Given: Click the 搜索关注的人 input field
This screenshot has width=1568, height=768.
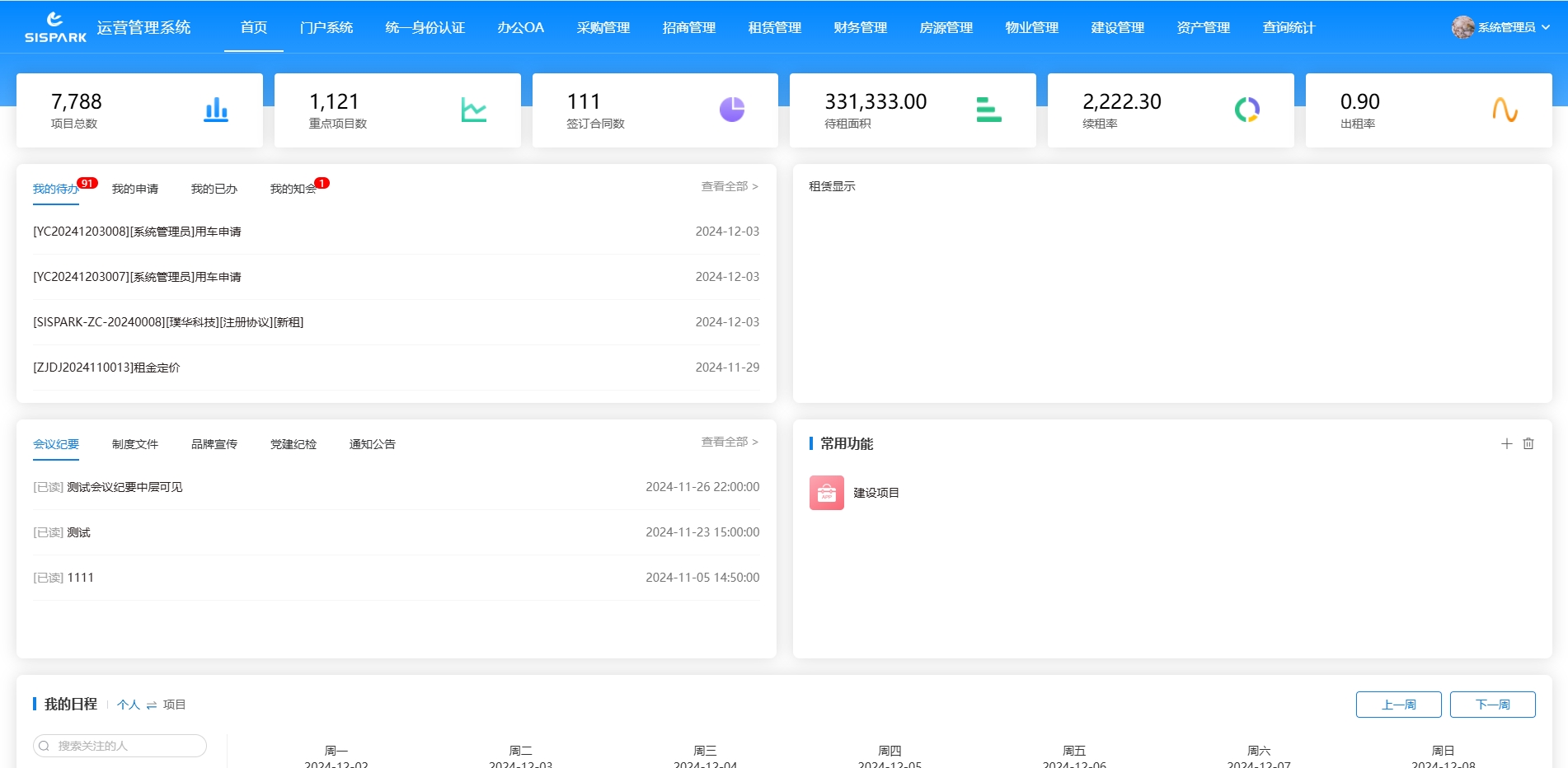Looking at the screenshot, I should 120,745.
